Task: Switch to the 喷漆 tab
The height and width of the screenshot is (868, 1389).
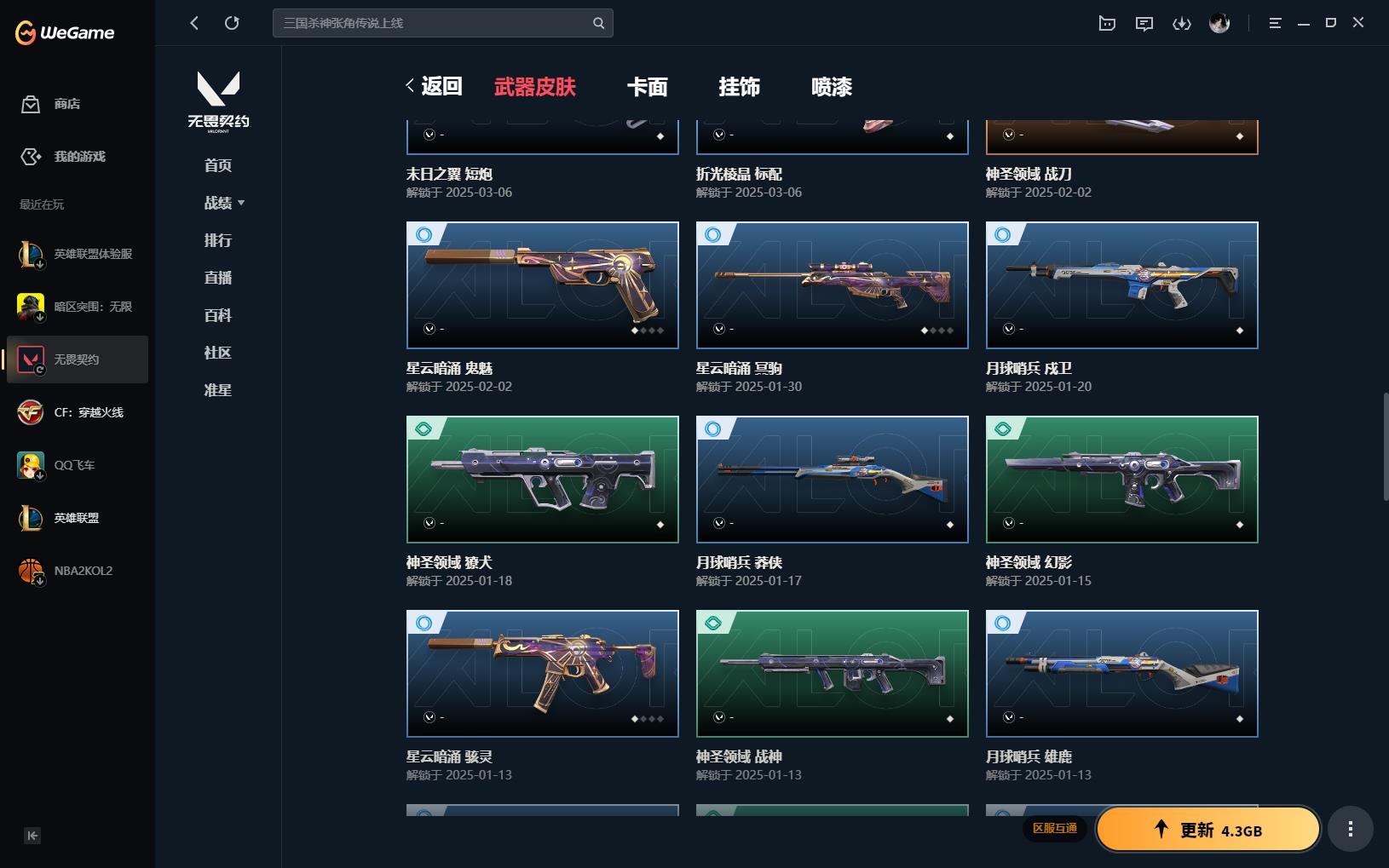Action: [x=831, y=87]
